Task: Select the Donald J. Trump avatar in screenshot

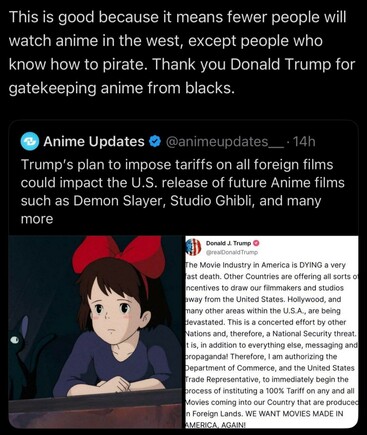Action: tap(194, 247)
